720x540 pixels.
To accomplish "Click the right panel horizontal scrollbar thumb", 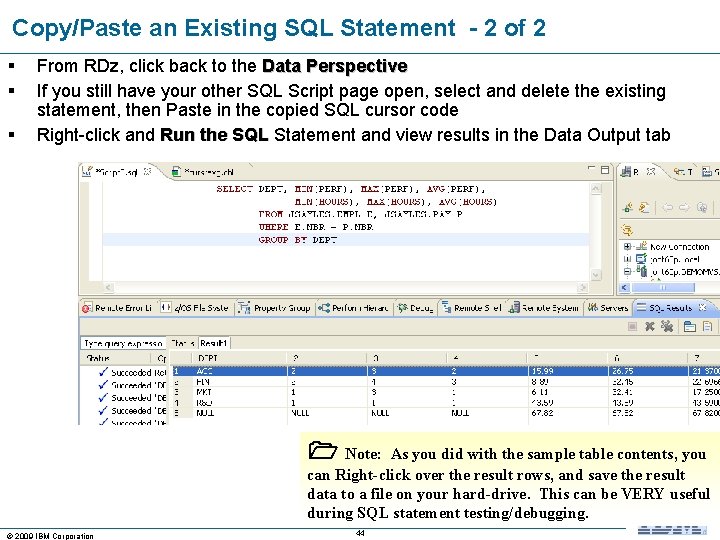I will point(663,287).
